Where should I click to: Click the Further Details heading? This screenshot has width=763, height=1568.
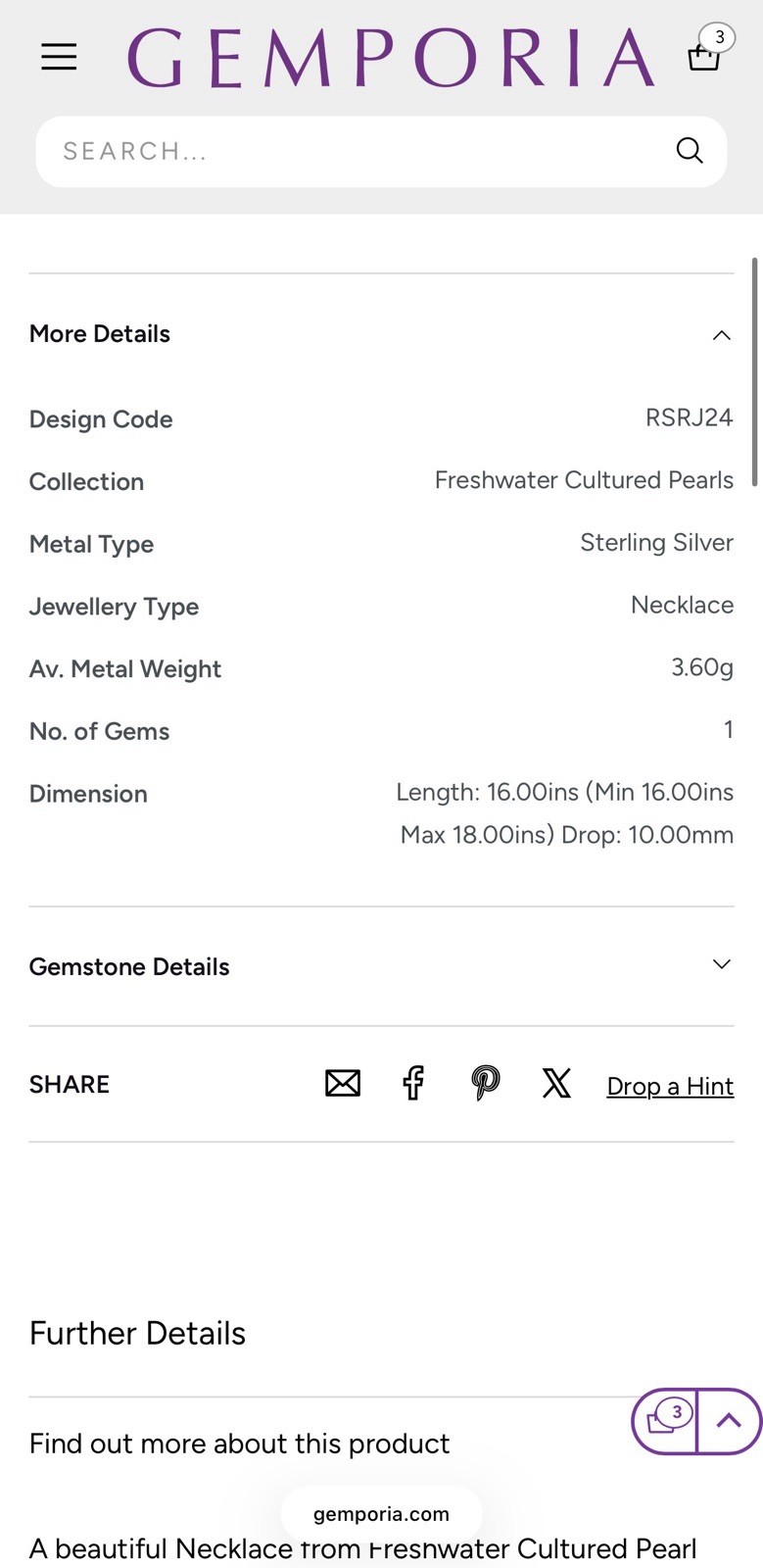[137, 1333]
